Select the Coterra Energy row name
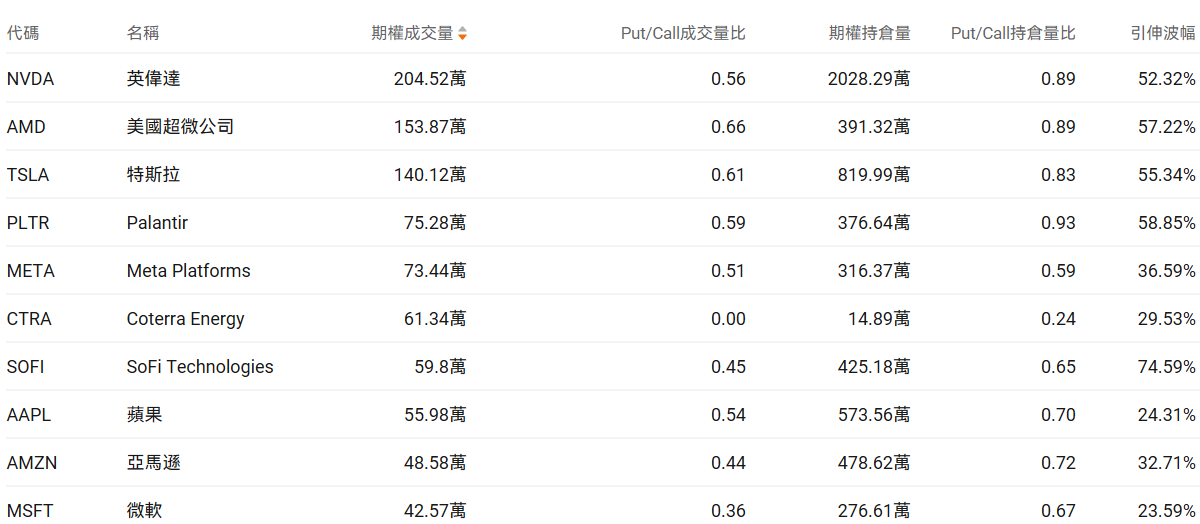Image resolution: width=1200 pixels, height=524 pixels. [185, 319]
